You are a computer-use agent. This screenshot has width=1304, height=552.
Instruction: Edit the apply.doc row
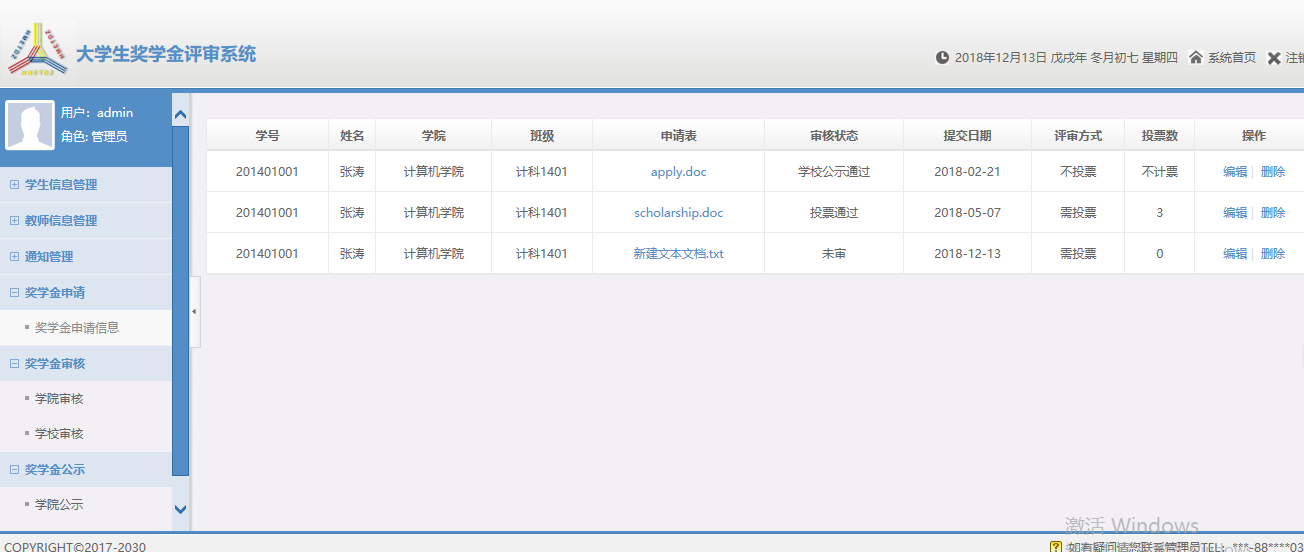[1235, 172]
